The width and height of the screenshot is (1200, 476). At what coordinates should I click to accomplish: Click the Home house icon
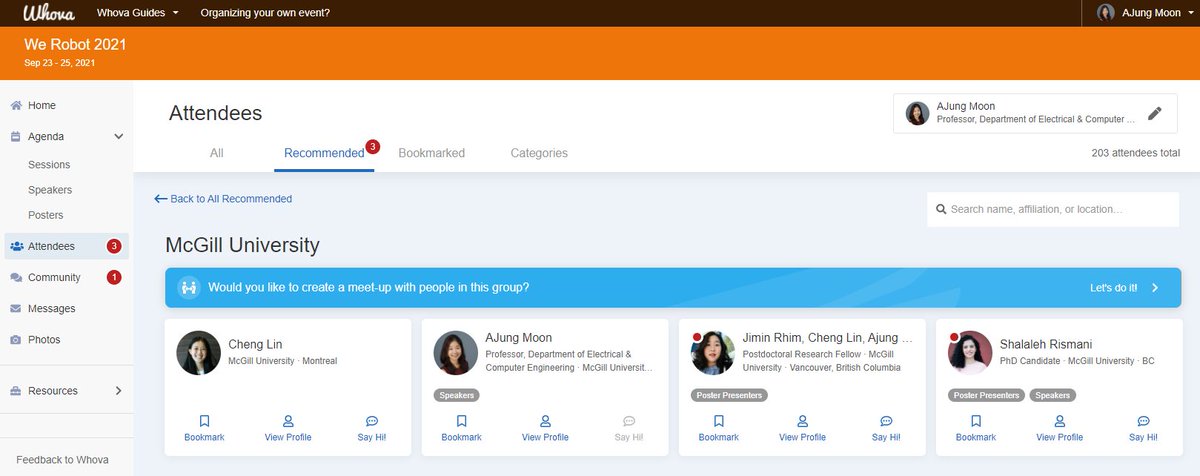[x=16, y=105]
